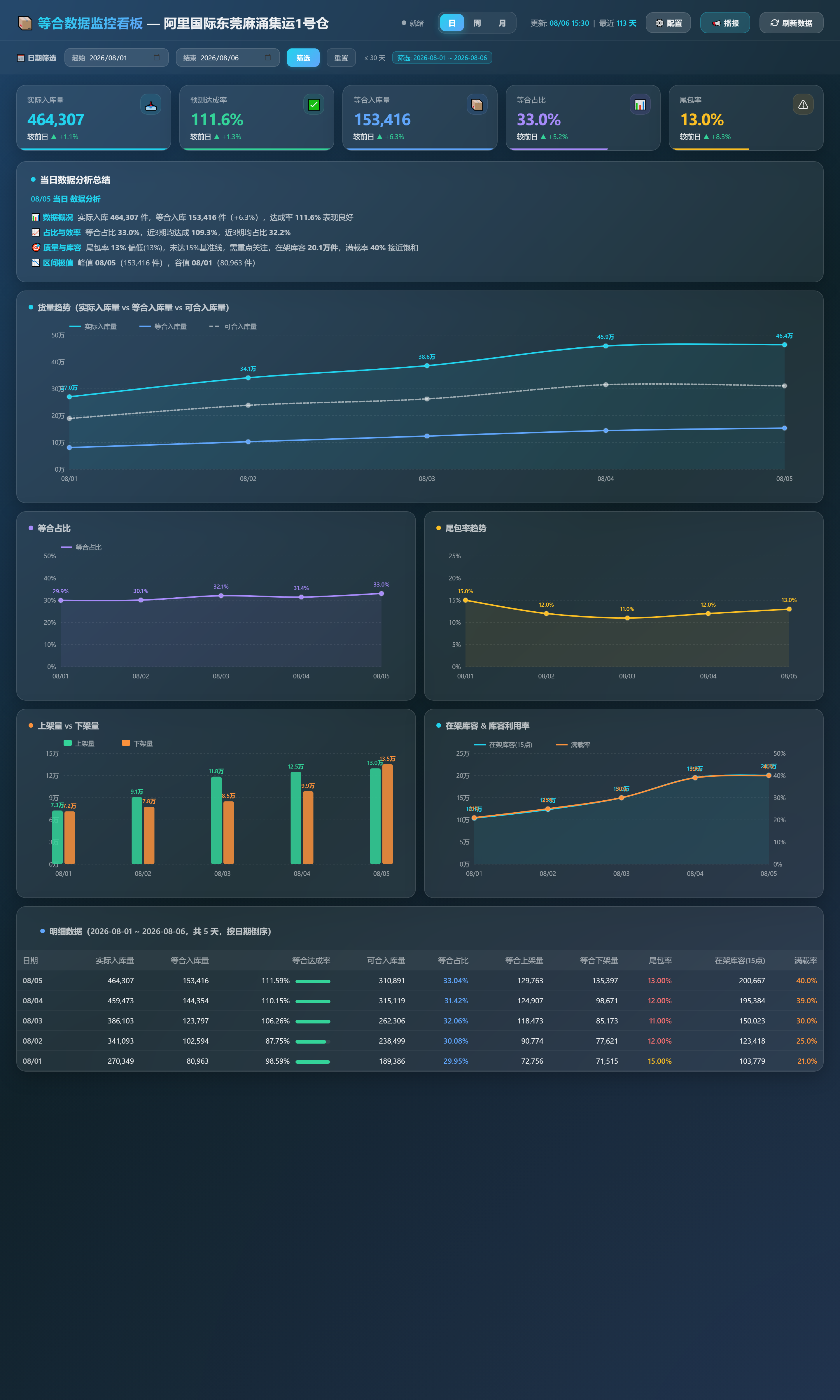The width and height of the screenshot is (840, 1400).
Task: Click the filter tag 筛选: 2026-08-01 ~ 2026-08-06
Action: coord(442,58)
